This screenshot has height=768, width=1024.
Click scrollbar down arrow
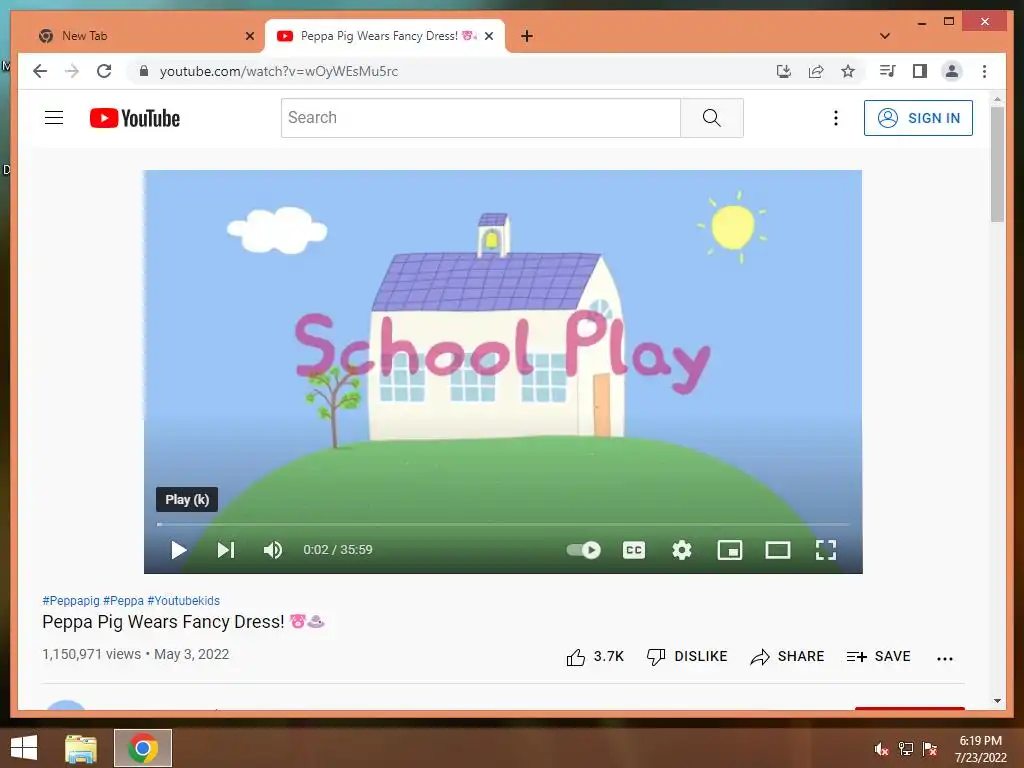997,701
